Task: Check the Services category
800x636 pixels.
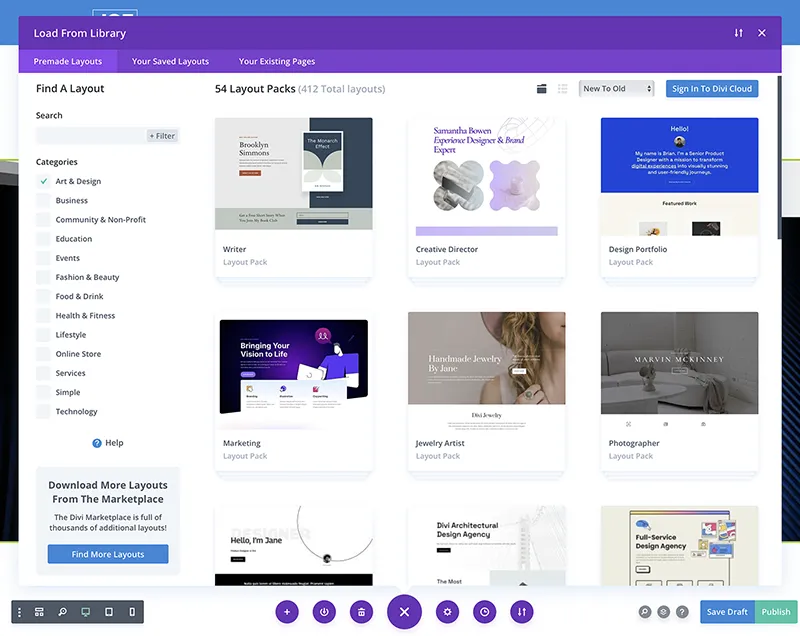Action: pyautogui.click(x=44, y=373)
